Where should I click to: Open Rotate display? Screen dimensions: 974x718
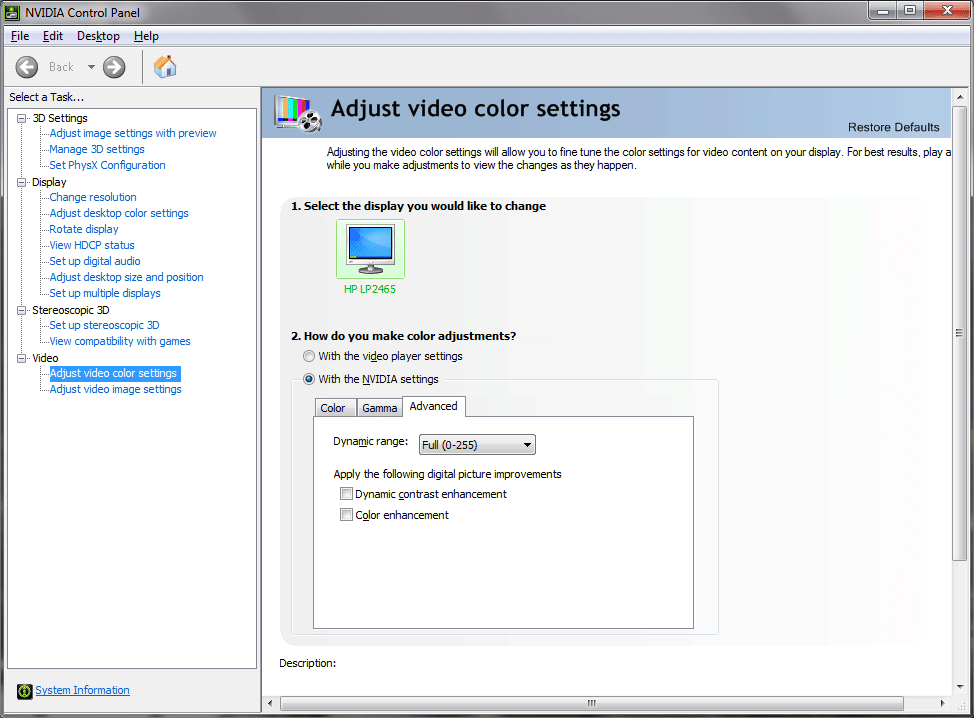(84, 229)
